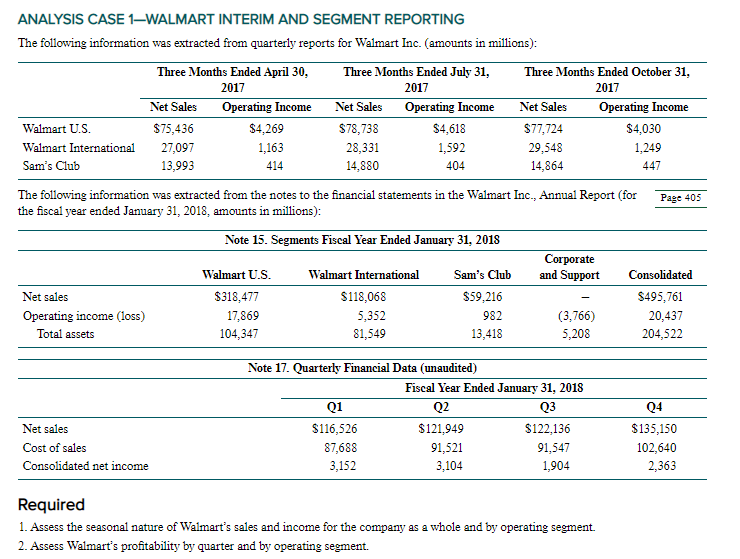
Task: Click Sam's Club total assets 13,418
Action: 487,334
